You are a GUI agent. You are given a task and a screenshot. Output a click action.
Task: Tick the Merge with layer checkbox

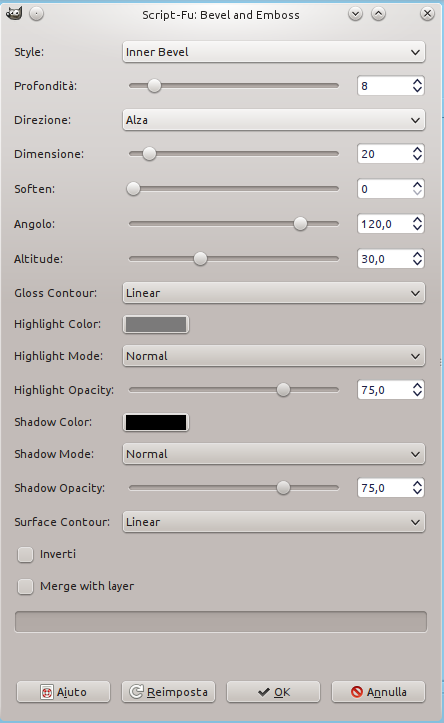click(25, 587)
